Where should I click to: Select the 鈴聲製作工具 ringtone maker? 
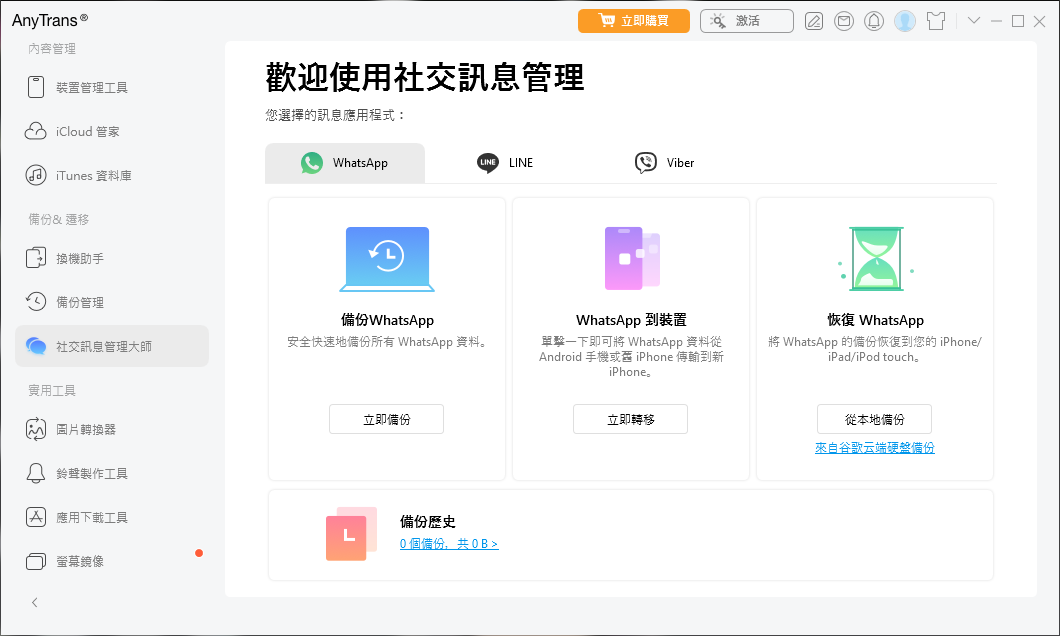93,473
